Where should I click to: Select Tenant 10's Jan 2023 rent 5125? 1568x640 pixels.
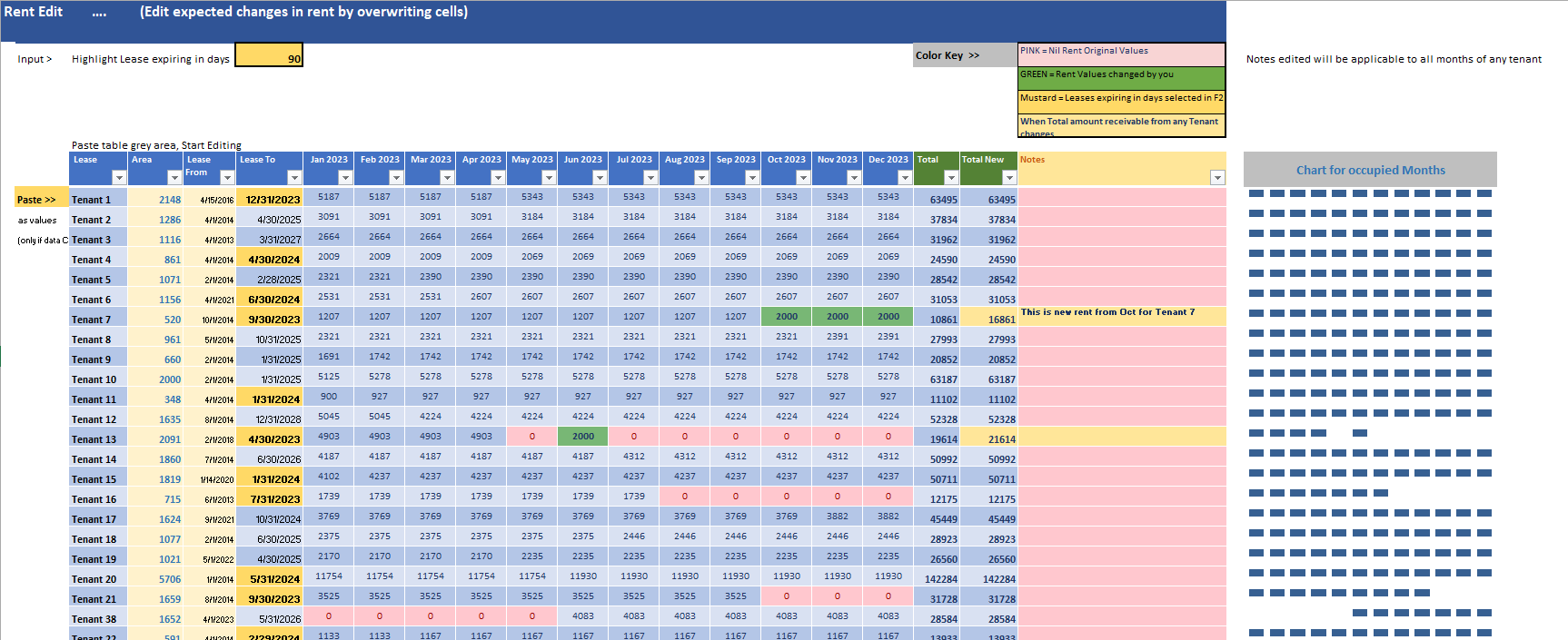[329, 377]
